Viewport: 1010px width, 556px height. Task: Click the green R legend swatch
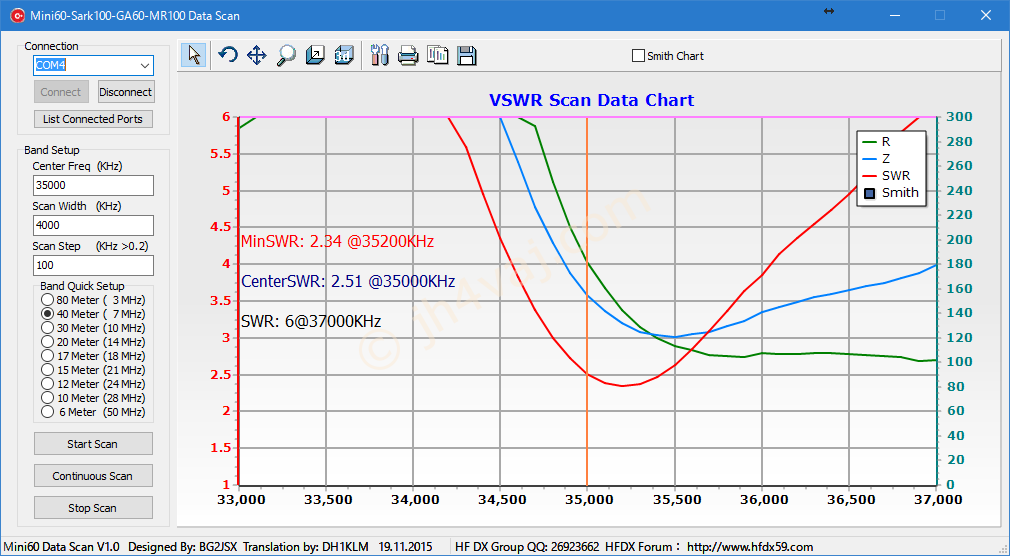(x=870, y=142)
